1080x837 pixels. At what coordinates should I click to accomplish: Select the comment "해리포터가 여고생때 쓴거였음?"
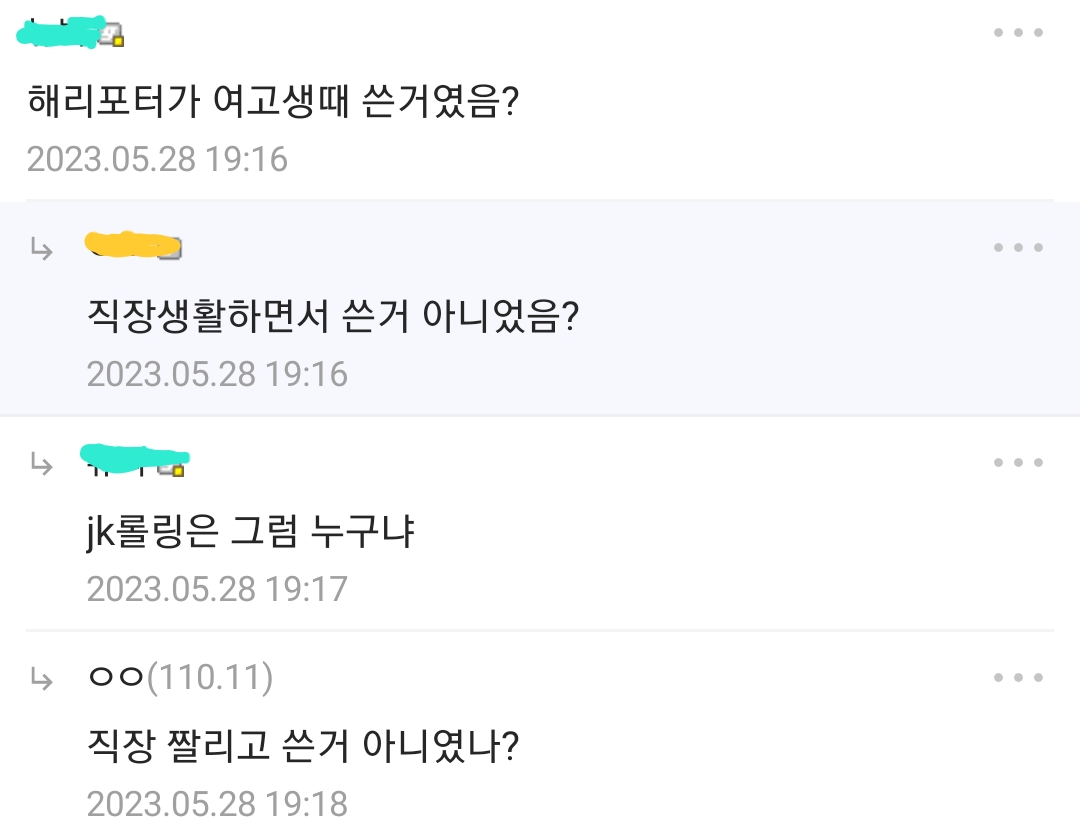point(272,101)
